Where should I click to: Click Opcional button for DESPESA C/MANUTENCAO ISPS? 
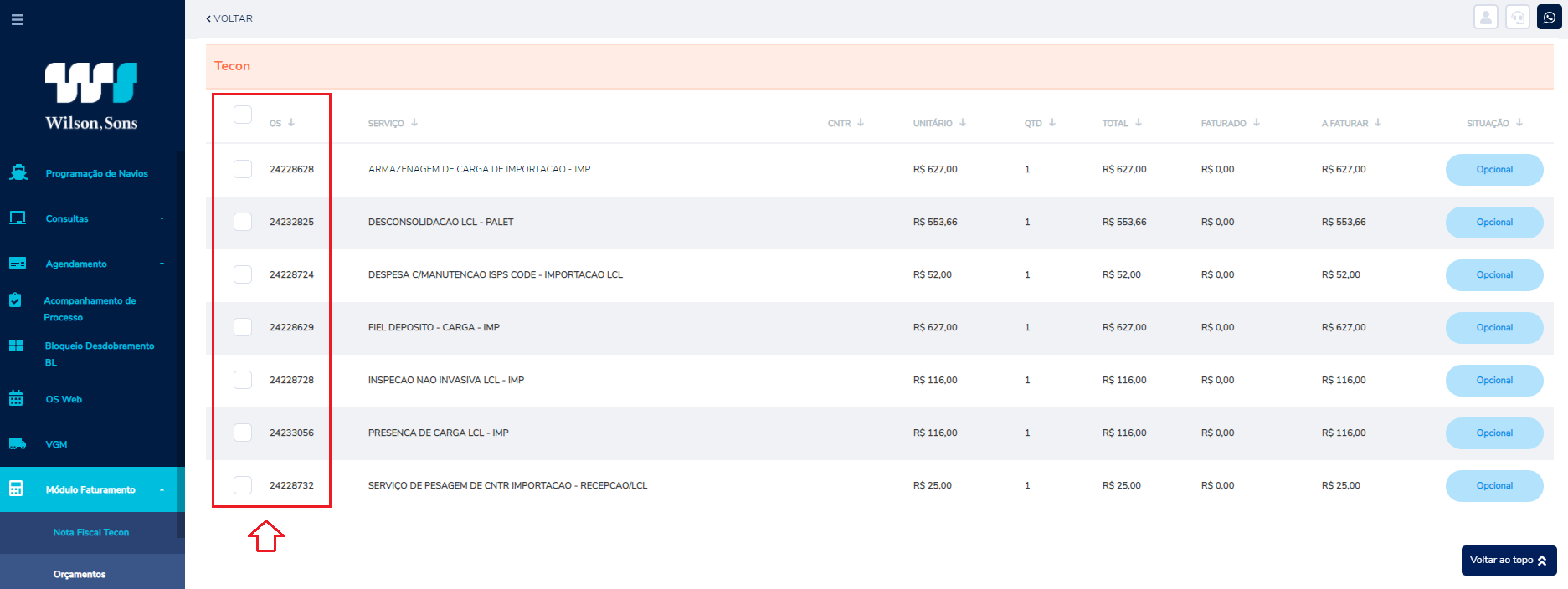(x=1494, y=275)
